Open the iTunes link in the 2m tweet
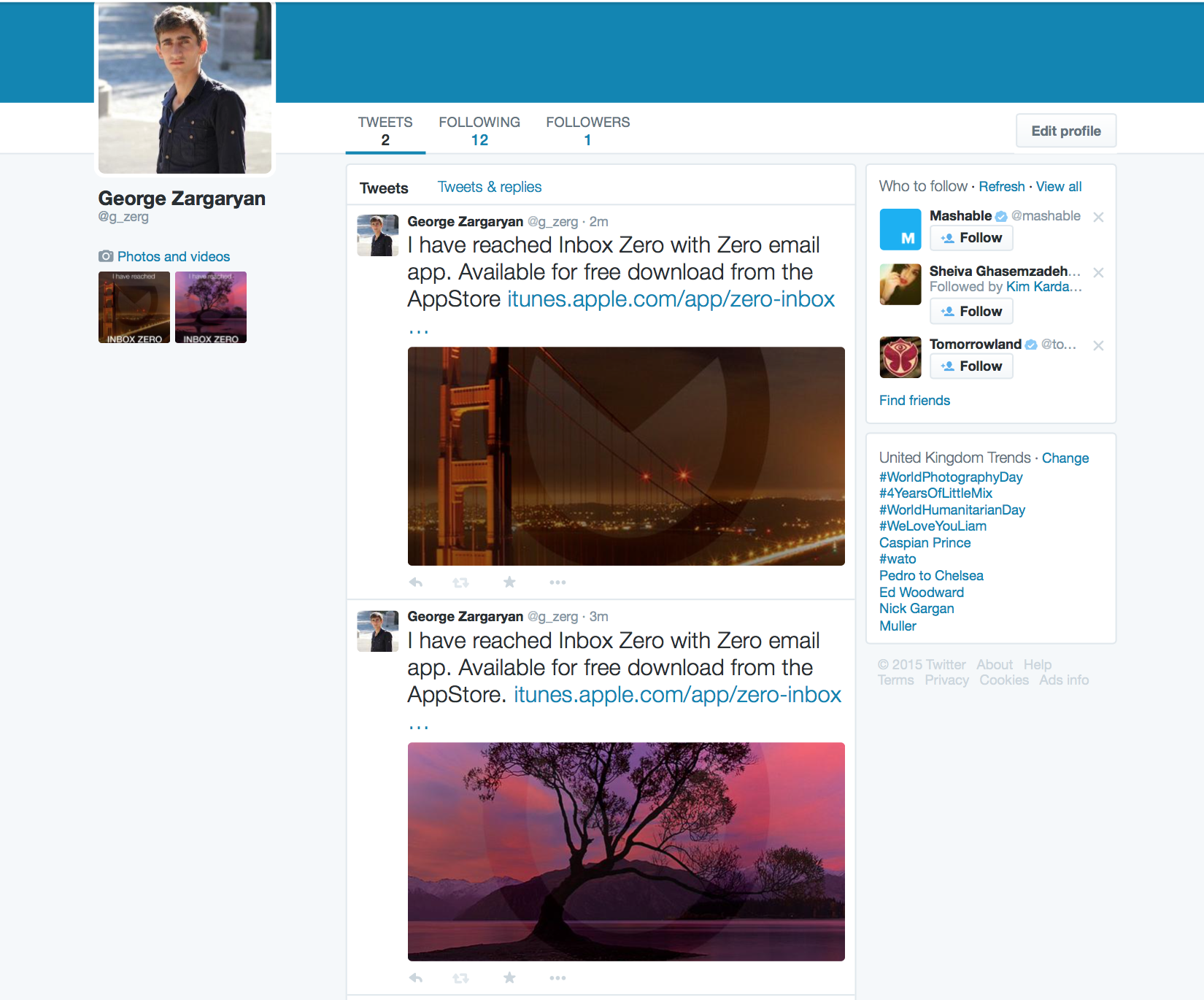Screen dimensions: 1204x1000 coord(671,299)
